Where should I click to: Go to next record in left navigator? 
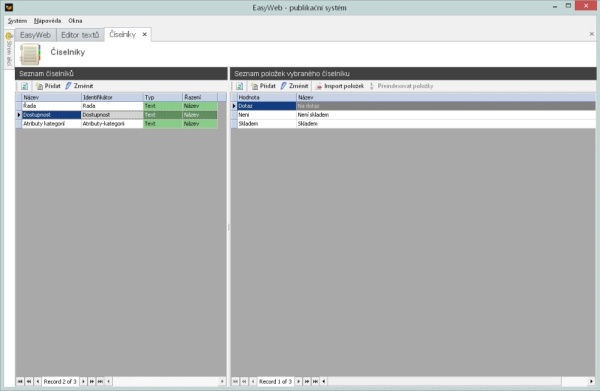click(x=83, y=381)
